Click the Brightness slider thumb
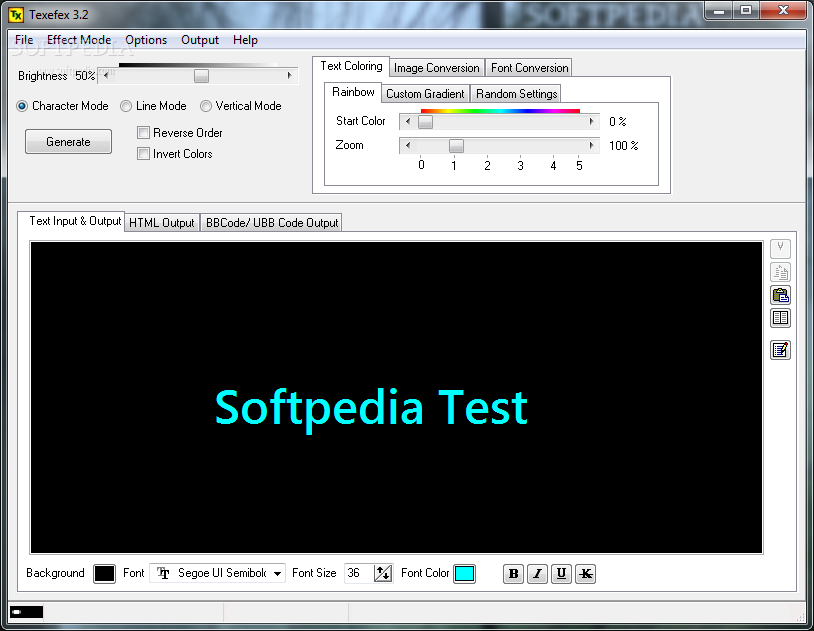 [x=201, y=76]
